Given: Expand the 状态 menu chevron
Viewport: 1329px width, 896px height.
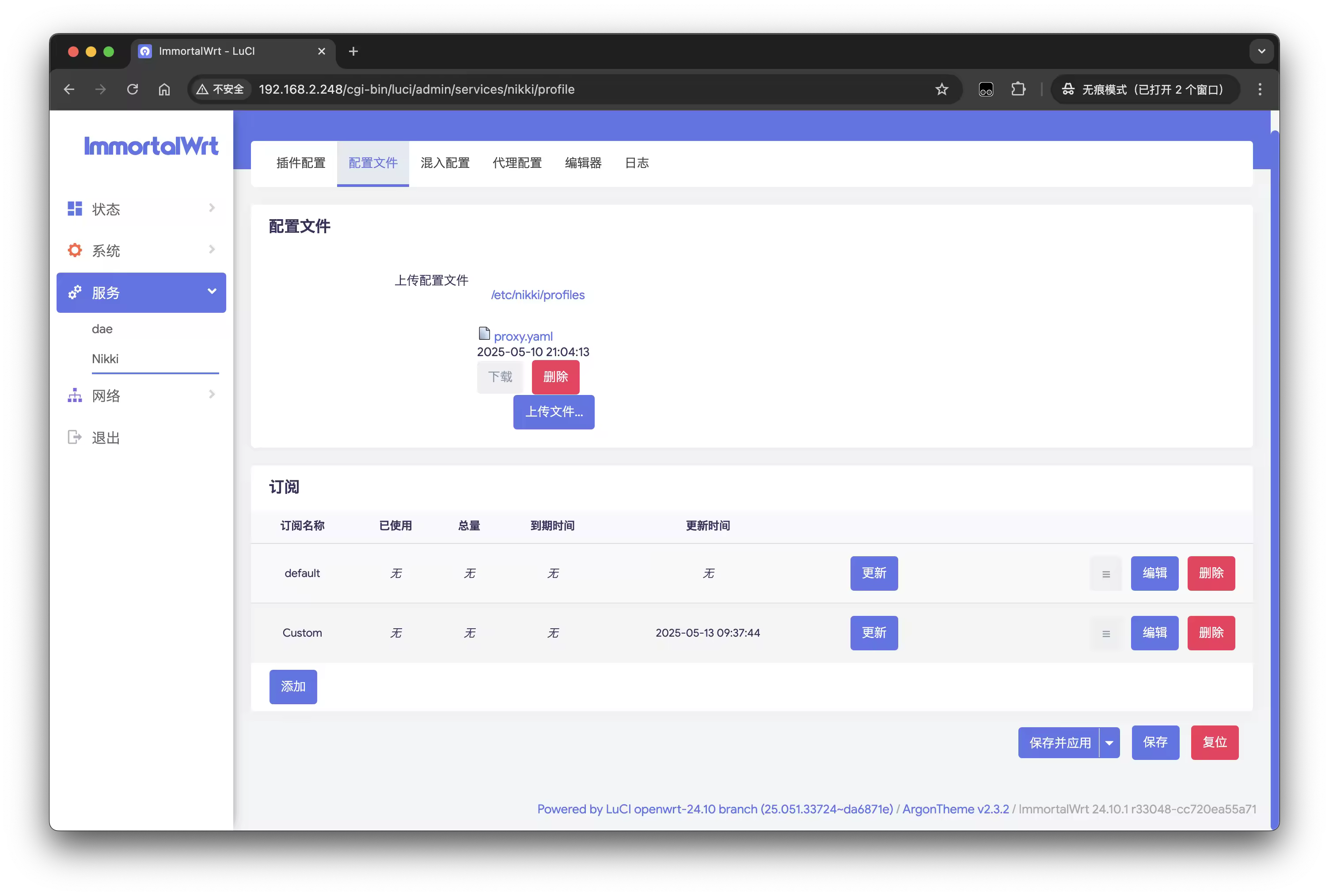Looking at the screenshot, I should click(x=212, y=208).
